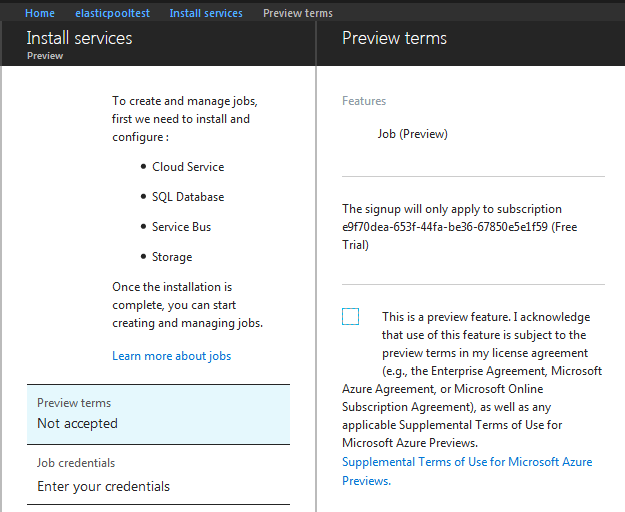The width and height of the screenshot is (625, 512).
Task: Click the Preview subtitle under Install services
Action: tap(45, 57)
